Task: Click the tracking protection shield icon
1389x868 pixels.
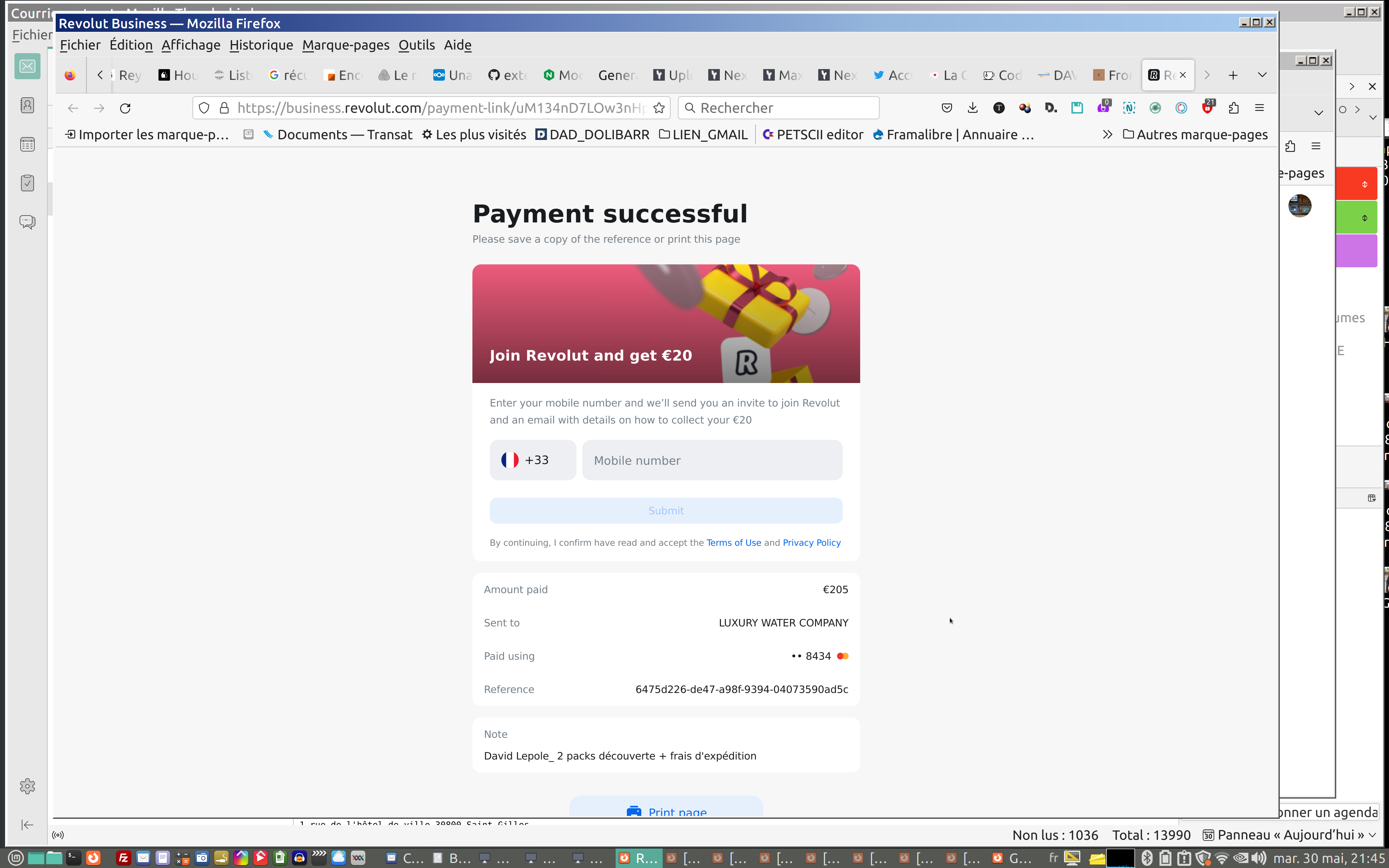Action: coord(204,108)
